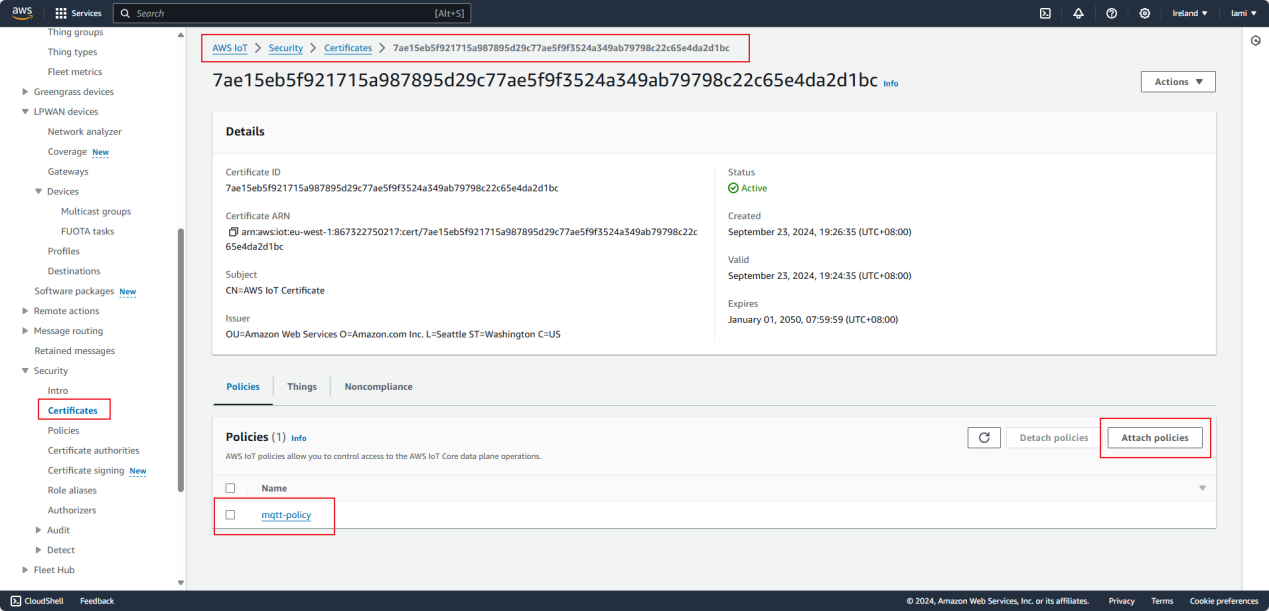Click sidebar scroll-down arrow
The height and width of the screenshot is (611, 1269).
181,582
